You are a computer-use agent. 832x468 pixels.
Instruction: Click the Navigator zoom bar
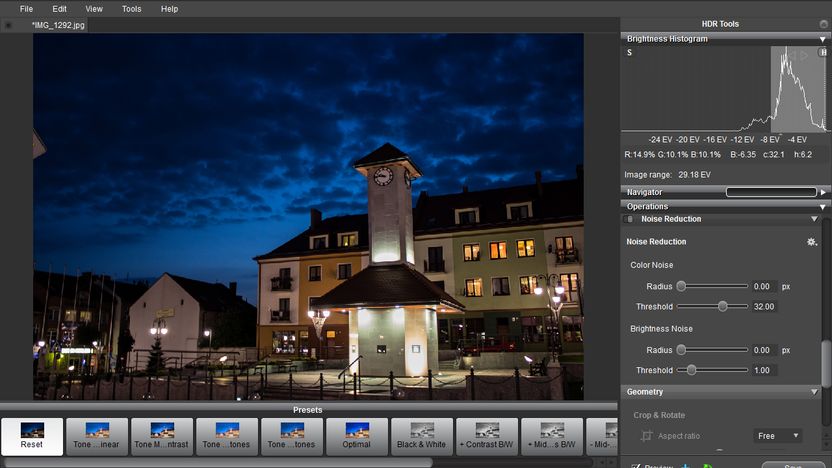click(771, 192)
